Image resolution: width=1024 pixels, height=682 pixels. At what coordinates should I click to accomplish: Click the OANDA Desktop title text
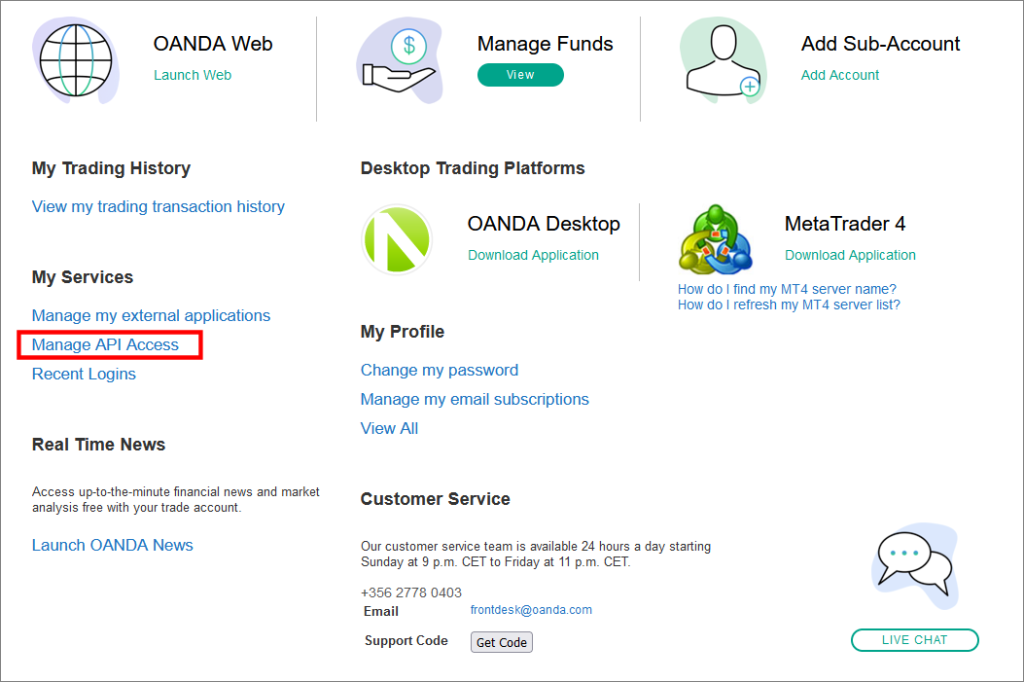544,223
